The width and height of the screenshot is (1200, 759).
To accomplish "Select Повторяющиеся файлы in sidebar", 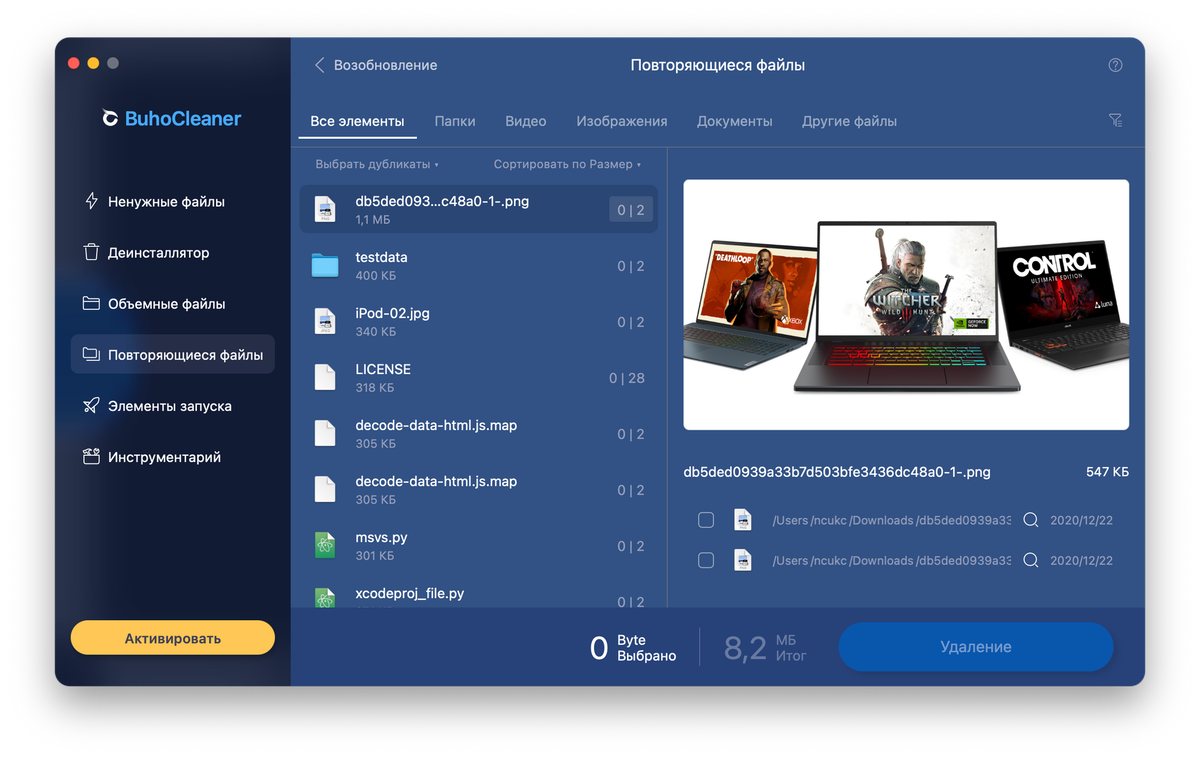I will tap(172, 354).
